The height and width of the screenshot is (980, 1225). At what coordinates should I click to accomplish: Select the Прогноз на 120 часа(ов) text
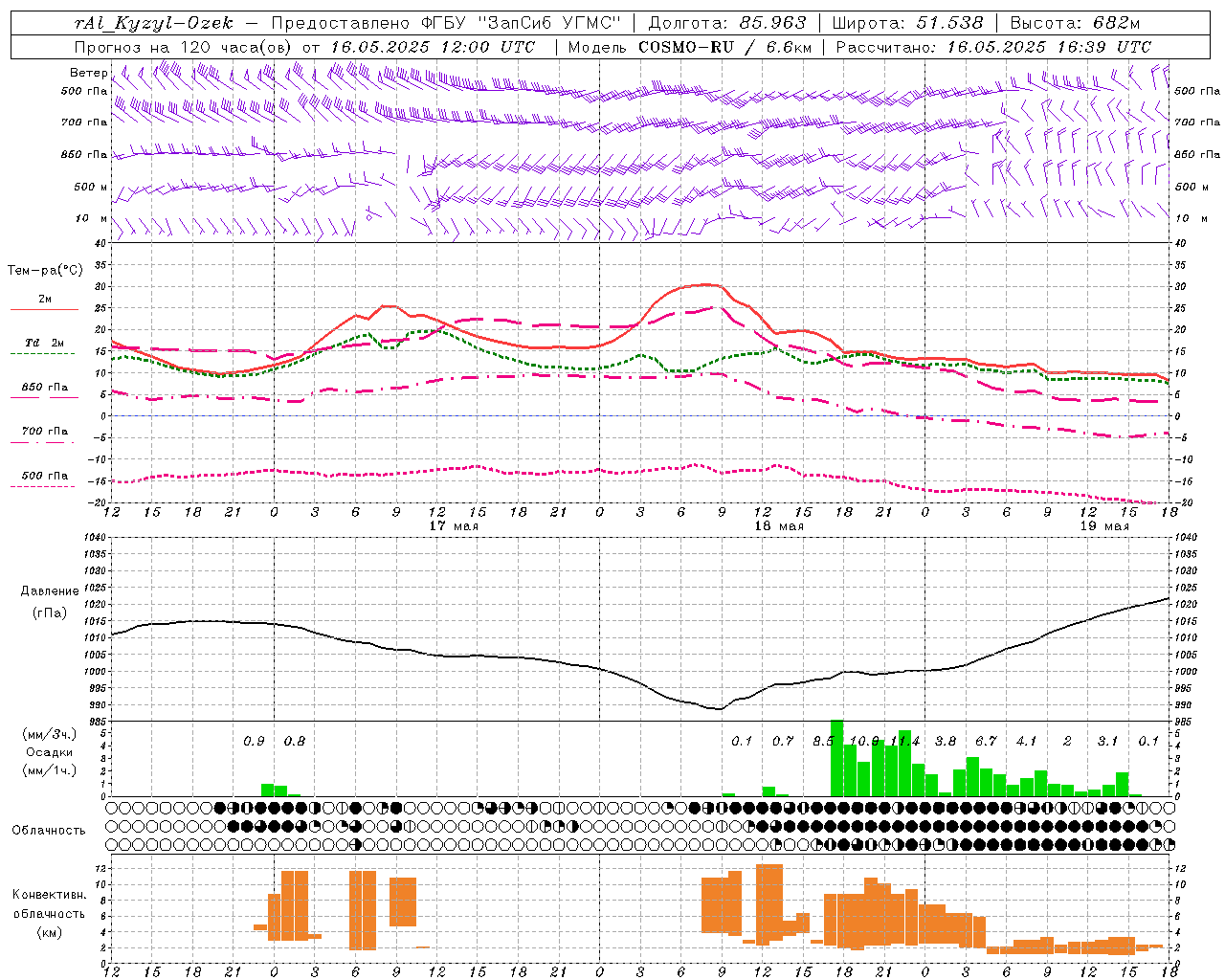(184, 47)
